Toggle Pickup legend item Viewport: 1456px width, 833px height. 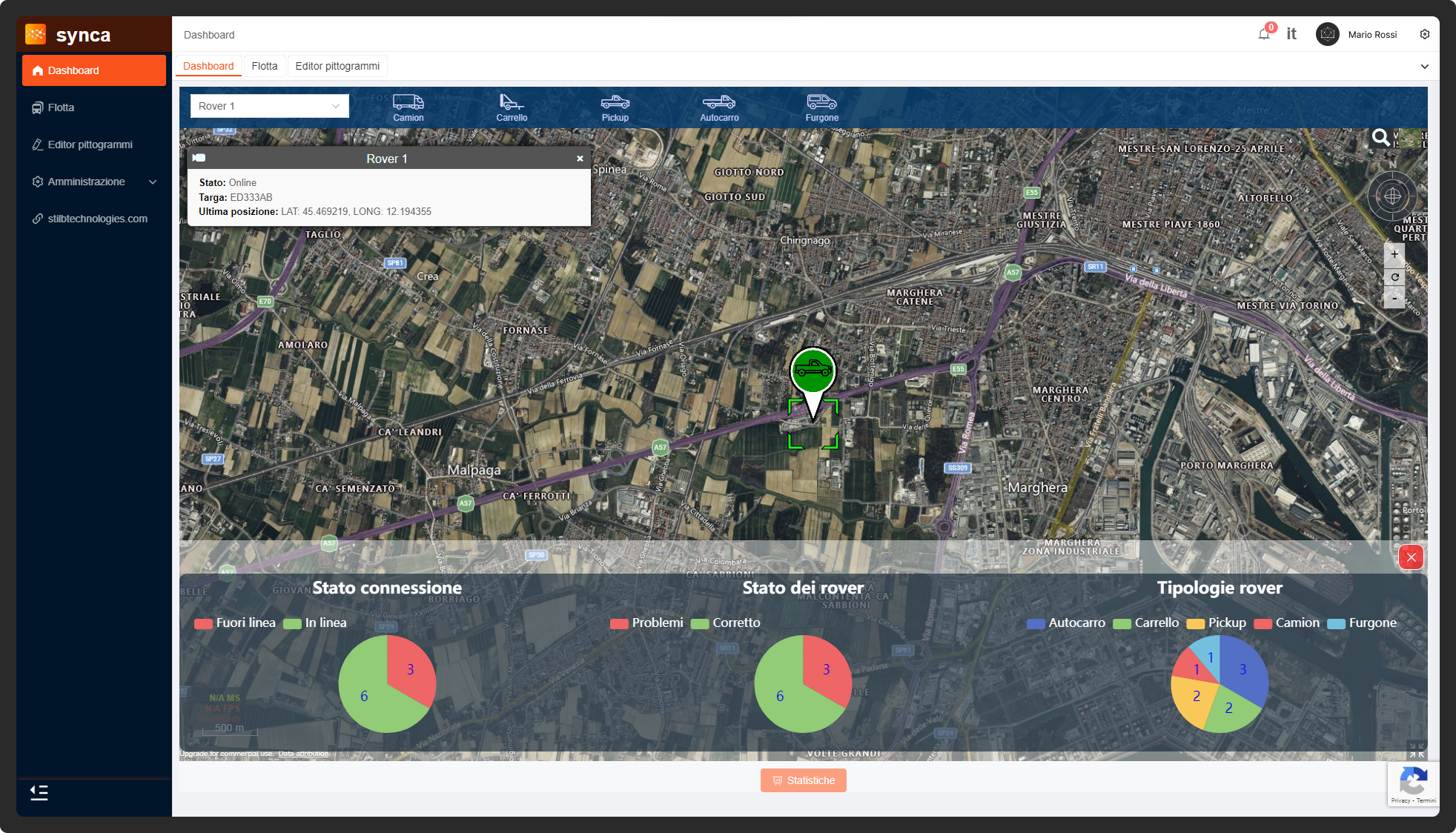point(1217,623)
